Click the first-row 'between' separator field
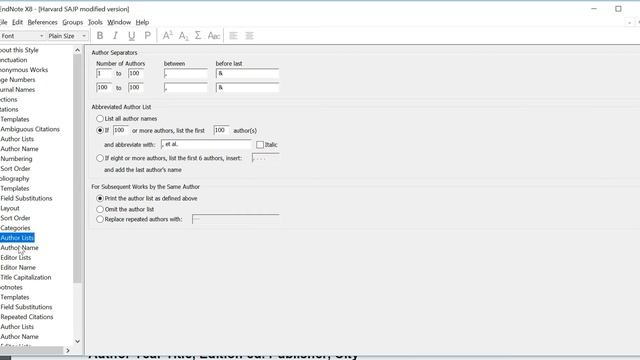Image resolution: width=640 pixels, height=360 pixels. point(186,74)
